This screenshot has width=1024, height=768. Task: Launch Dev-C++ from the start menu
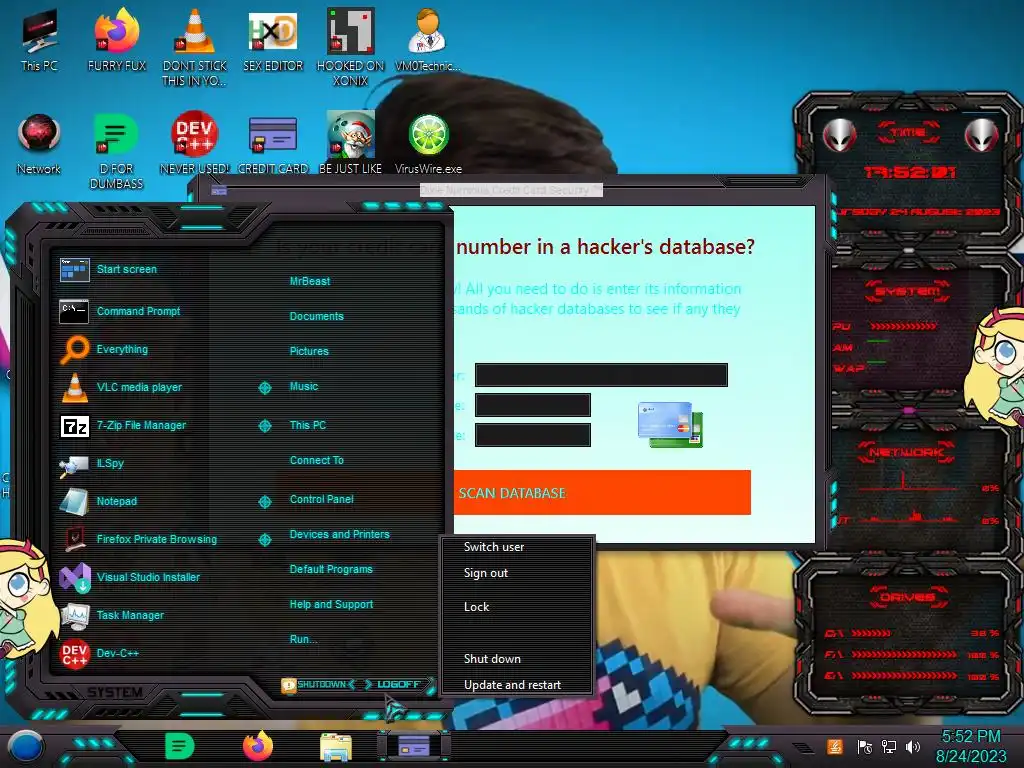118,653
